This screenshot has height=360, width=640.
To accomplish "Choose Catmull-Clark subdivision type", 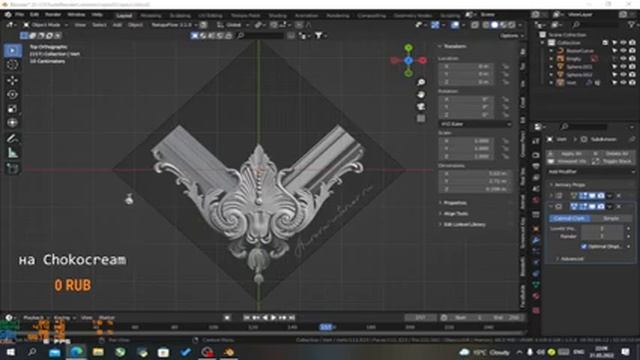I will coord(569,219).
